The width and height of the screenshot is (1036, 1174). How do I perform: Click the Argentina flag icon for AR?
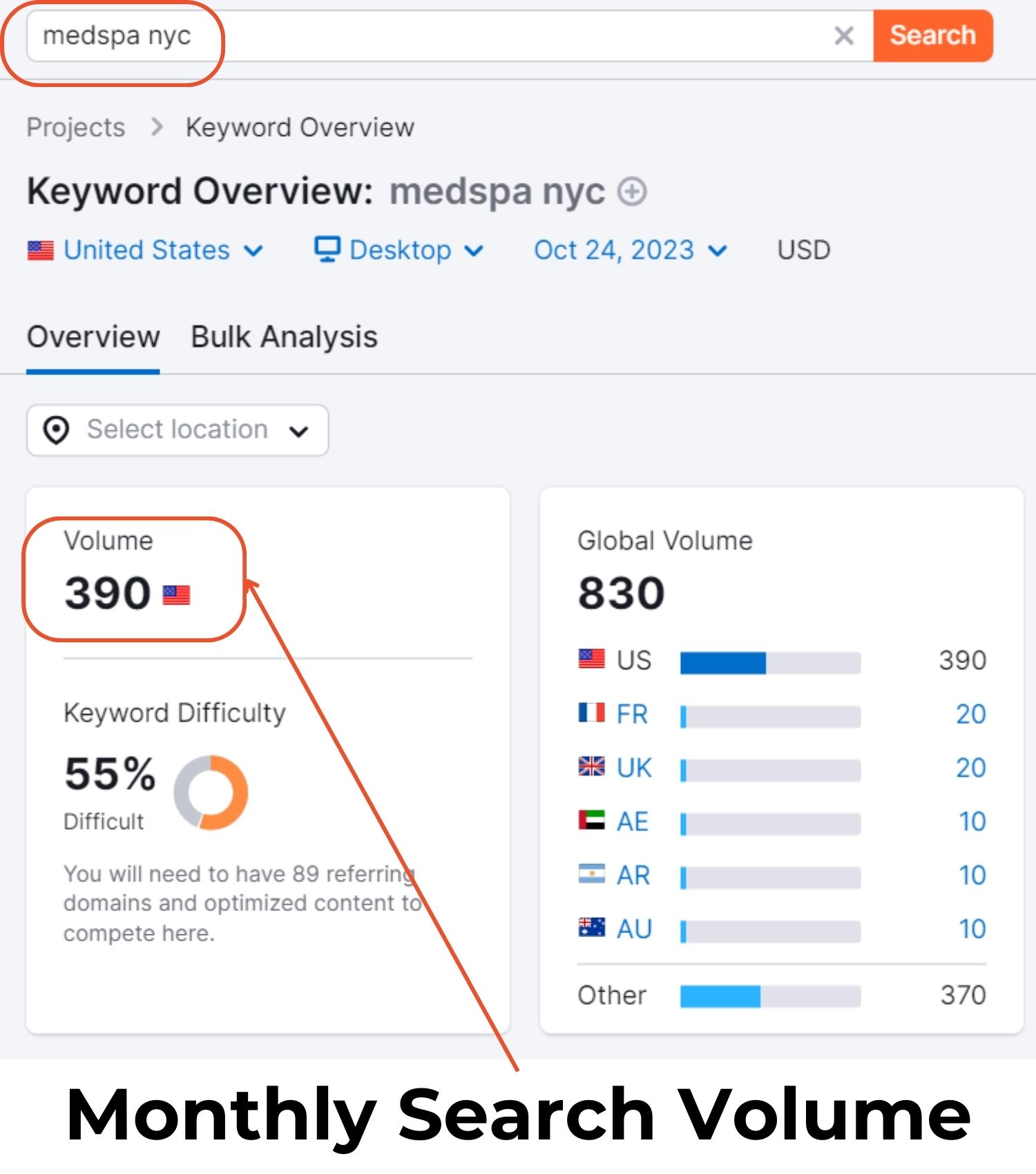coord(591,874)
